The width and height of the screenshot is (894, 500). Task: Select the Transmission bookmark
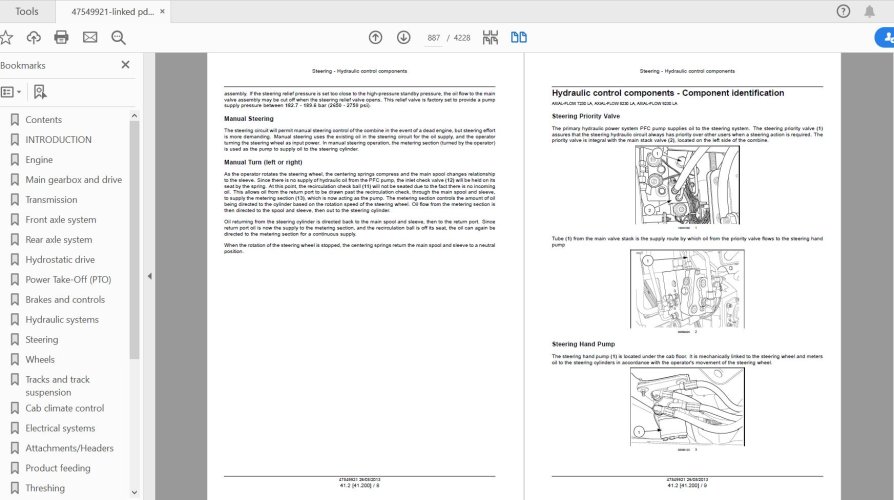coord(51,200)
